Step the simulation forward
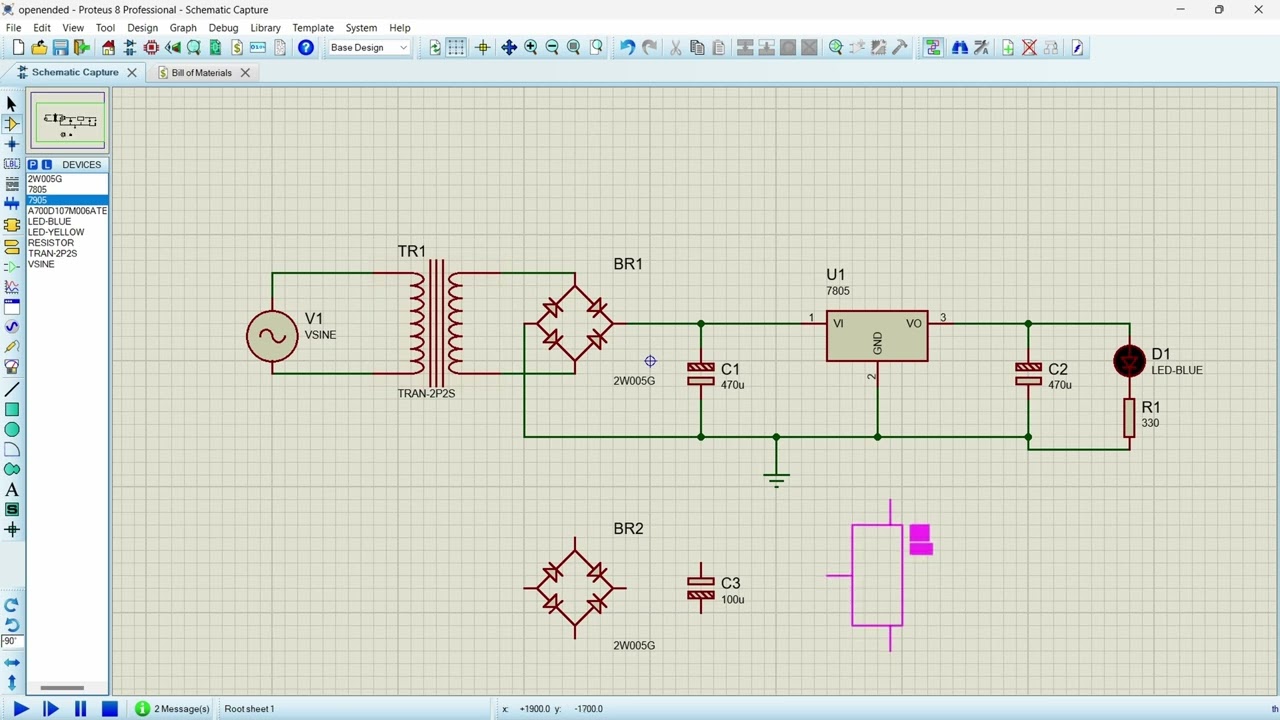 coord(50,709)
